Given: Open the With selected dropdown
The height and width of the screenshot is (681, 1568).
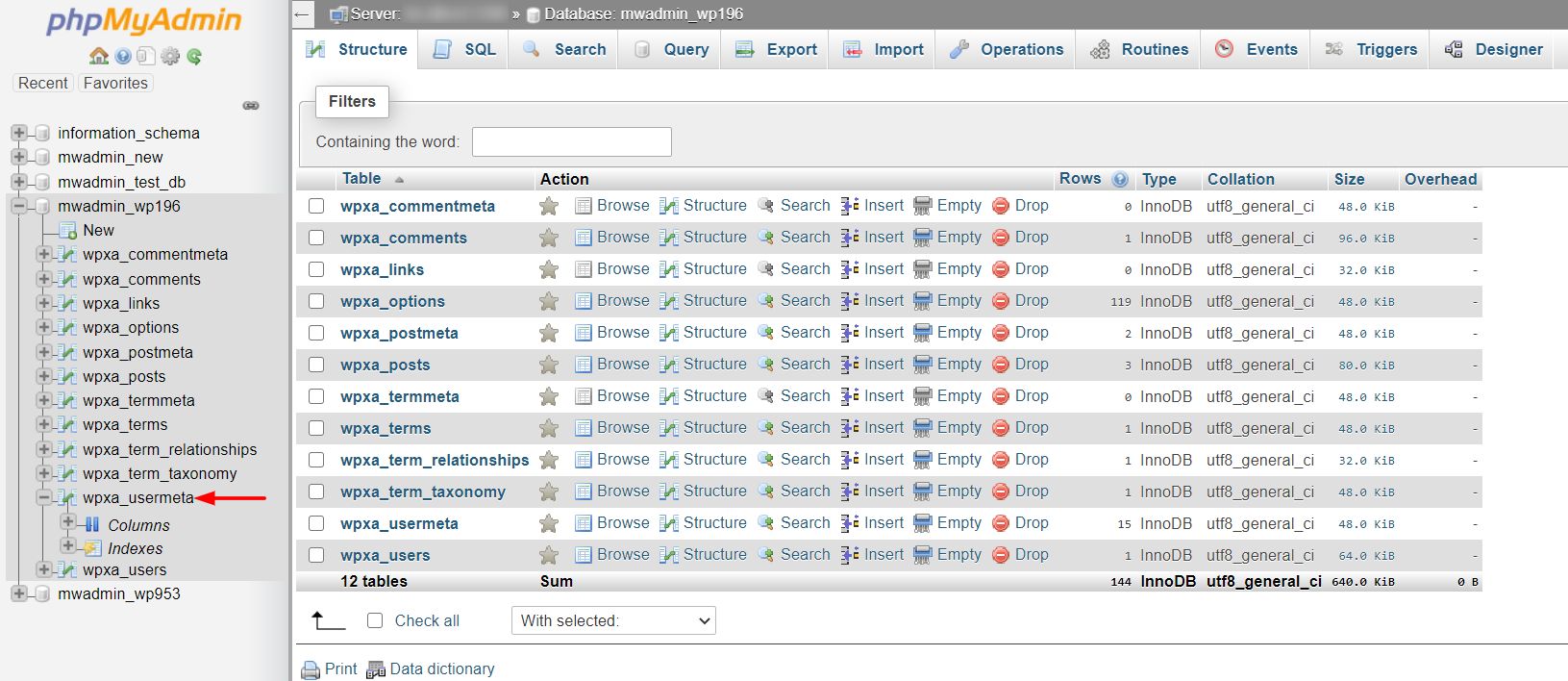Looking at the screenshot, I should [613, 621].
